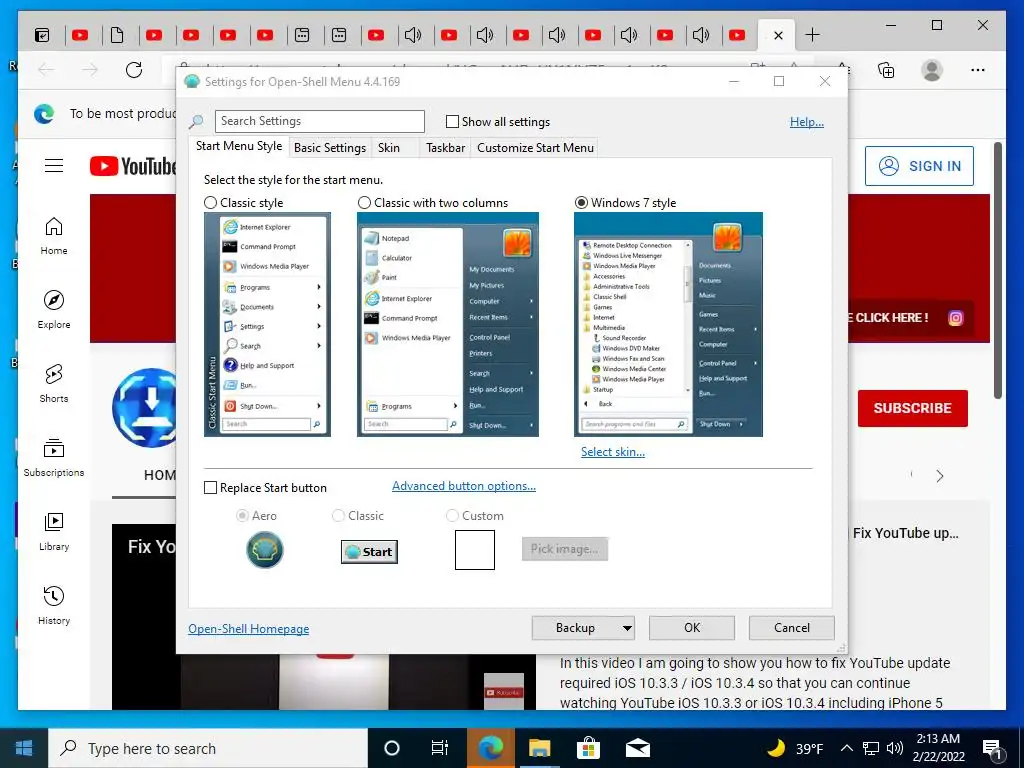Click the Cortana circle on taskbar
1024x768 pixels.
(x=392, y=748)
